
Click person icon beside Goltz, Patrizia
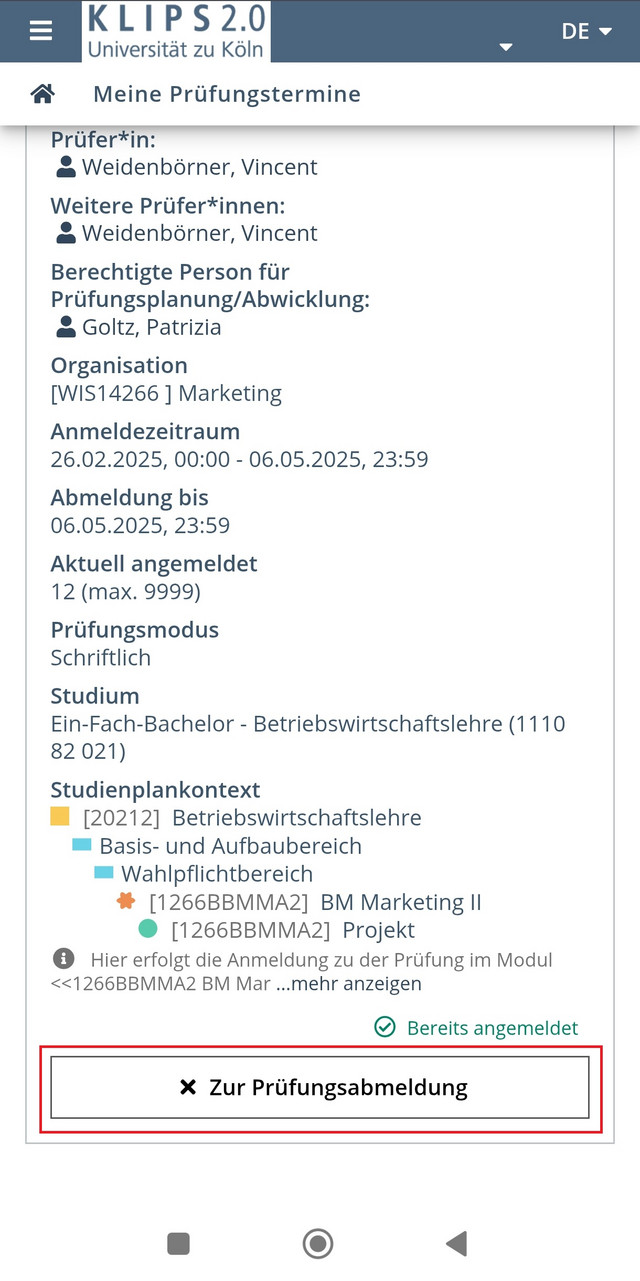66,327
